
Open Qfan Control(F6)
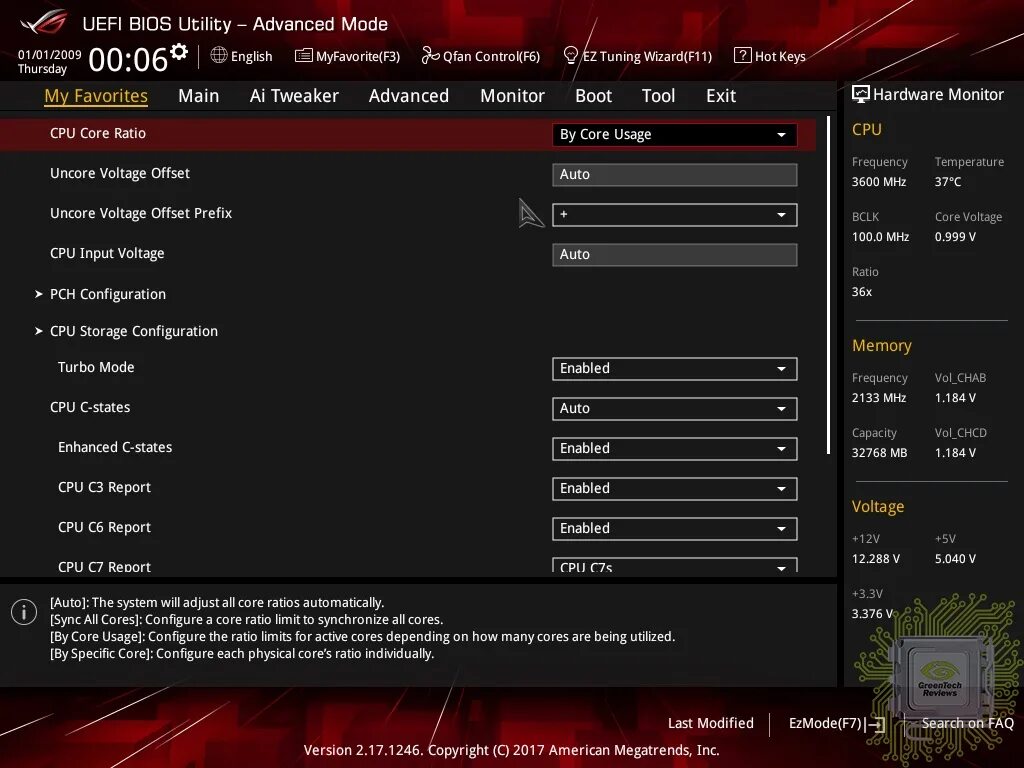(481, 56)
